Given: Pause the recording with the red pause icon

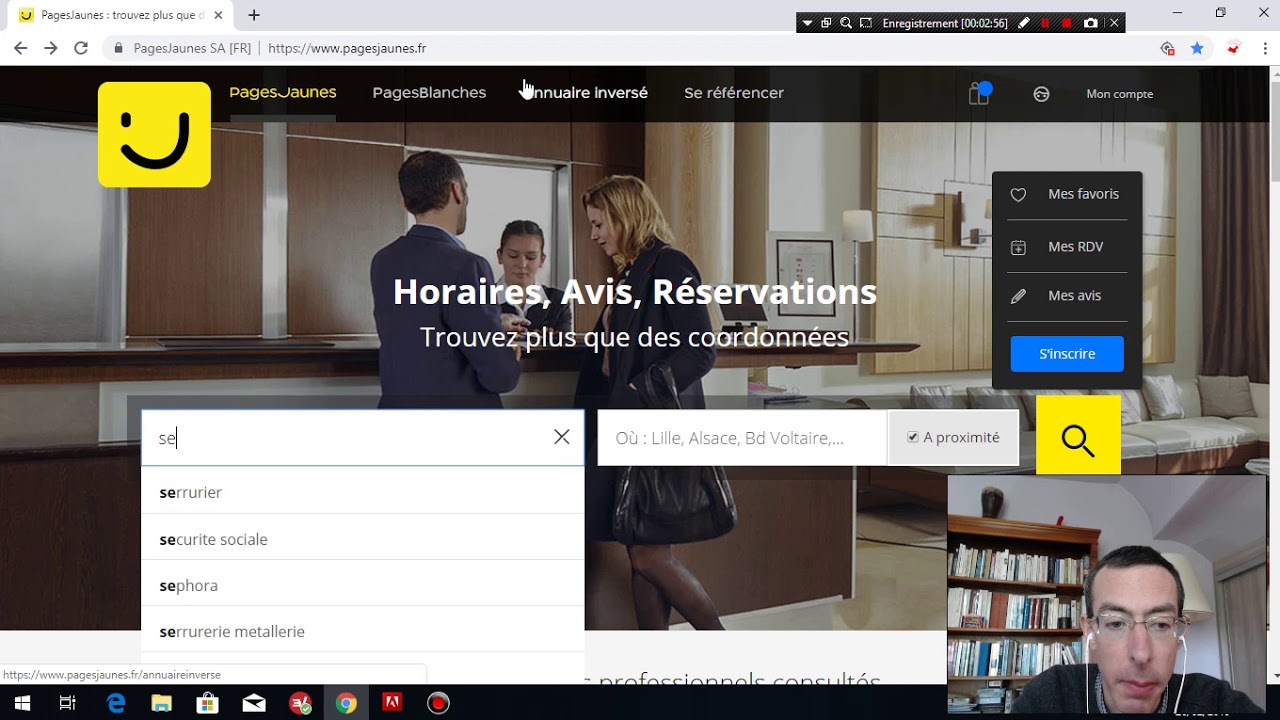Looking at the screenshot, I should 1046,23.
